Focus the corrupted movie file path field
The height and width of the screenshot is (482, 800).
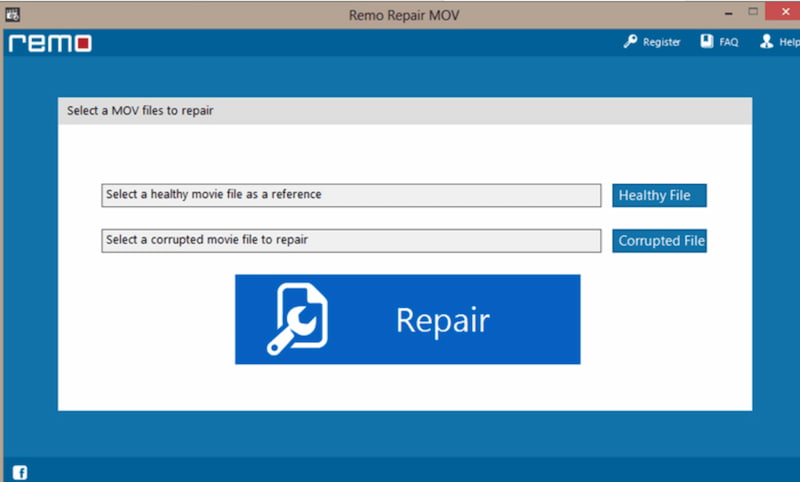click(351, 241)
